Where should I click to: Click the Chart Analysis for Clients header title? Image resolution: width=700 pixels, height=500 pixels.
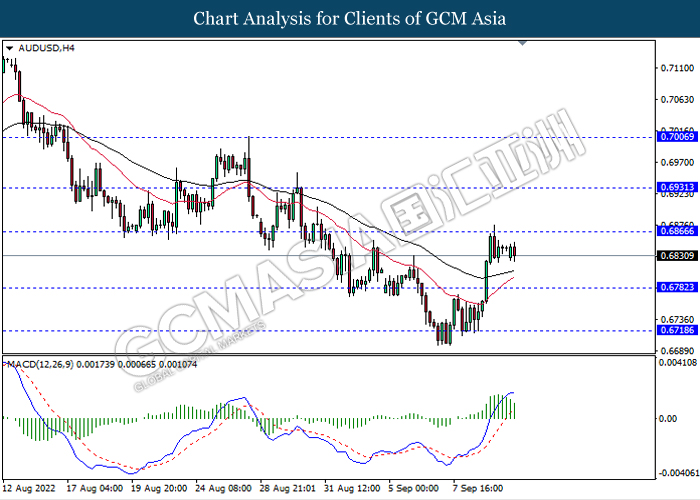point(350,19)
